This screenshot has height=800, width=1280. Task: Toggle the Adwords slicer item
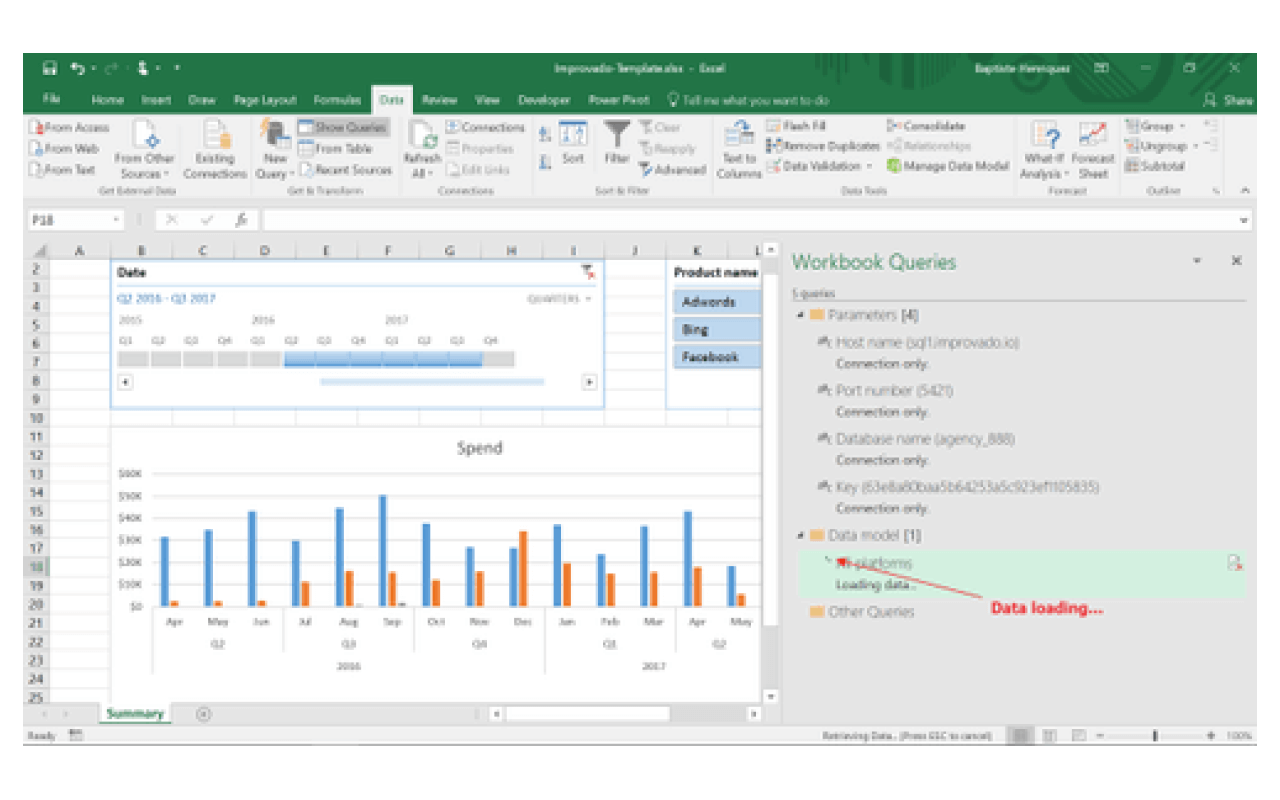pyautogui.click(x=717, y=302)
